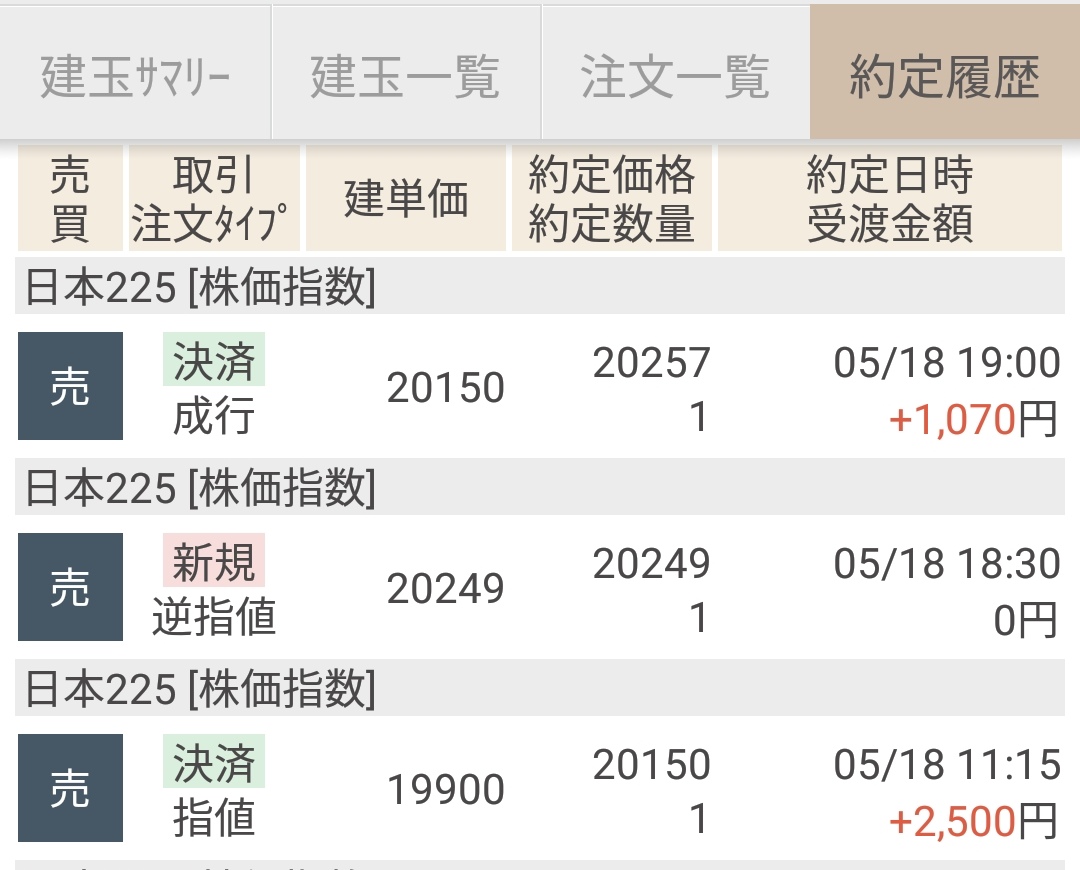Screen dimensions: 1080x870
Task: Tap the 売 badge on the 11:15 trade
Action: tap(70, 789)
